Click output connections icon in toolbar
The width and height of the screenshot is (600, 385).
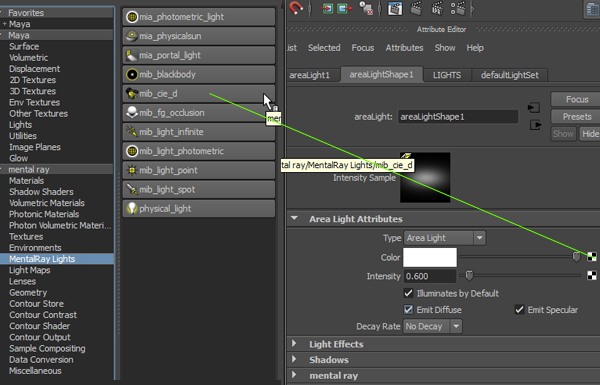point(345,8)
